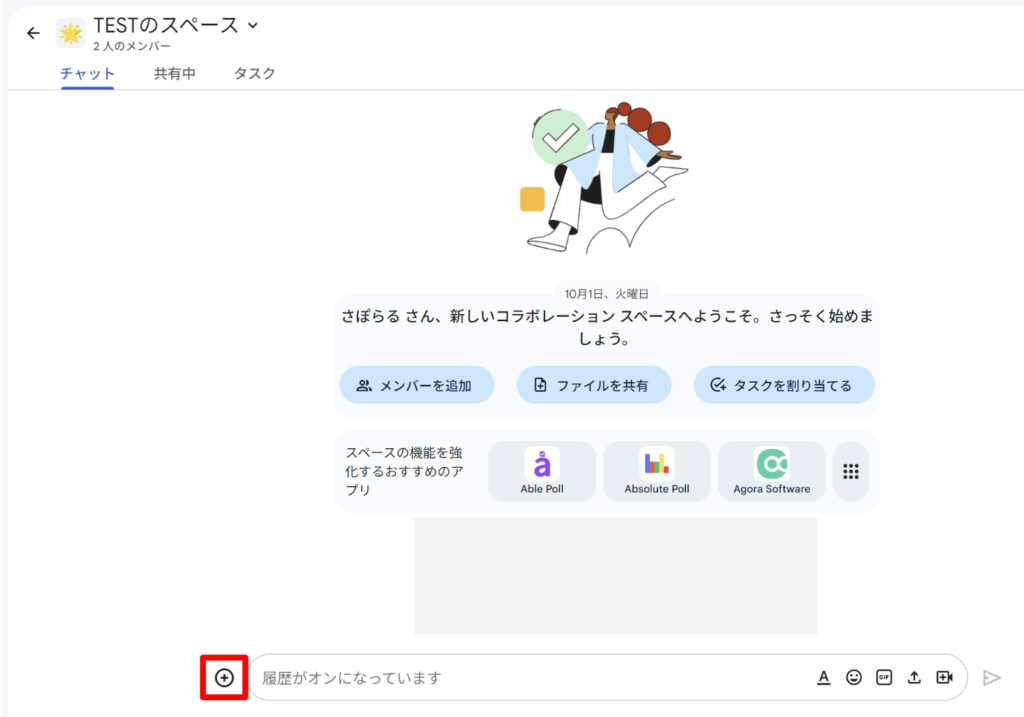Open the GIF picker
The width and height of the screenshot is (1024, 717).
coord(884,677)
